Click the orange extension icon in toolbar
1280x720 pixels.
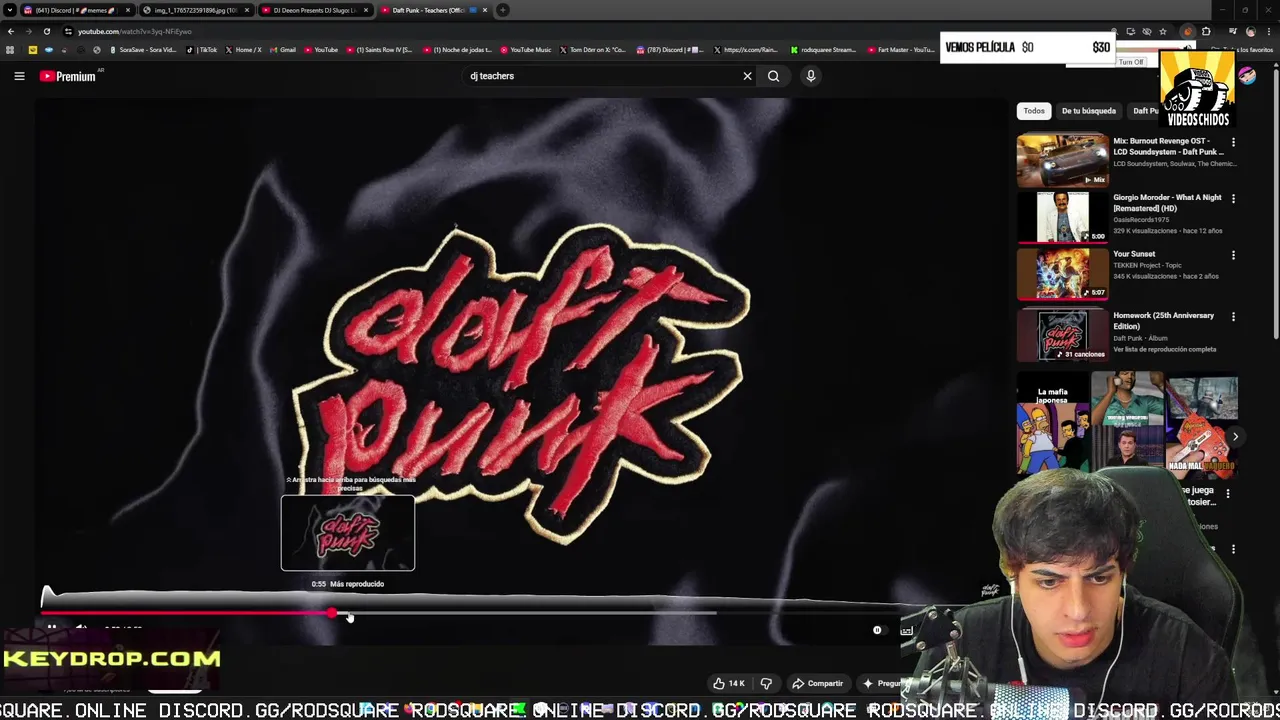point(1187,31)
